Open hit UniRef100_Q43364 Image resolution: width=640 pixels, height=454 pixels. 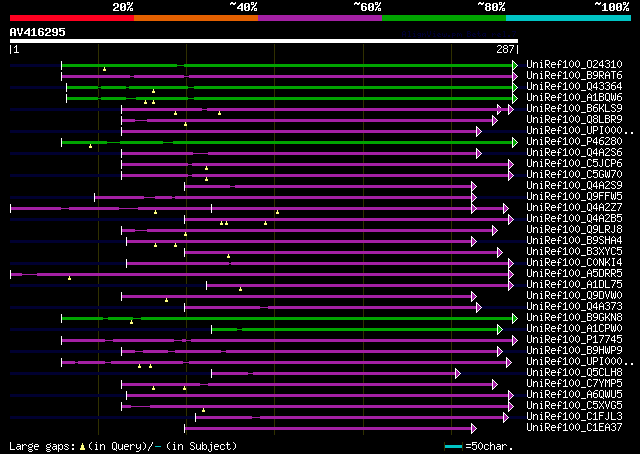[x=574, y=87]
